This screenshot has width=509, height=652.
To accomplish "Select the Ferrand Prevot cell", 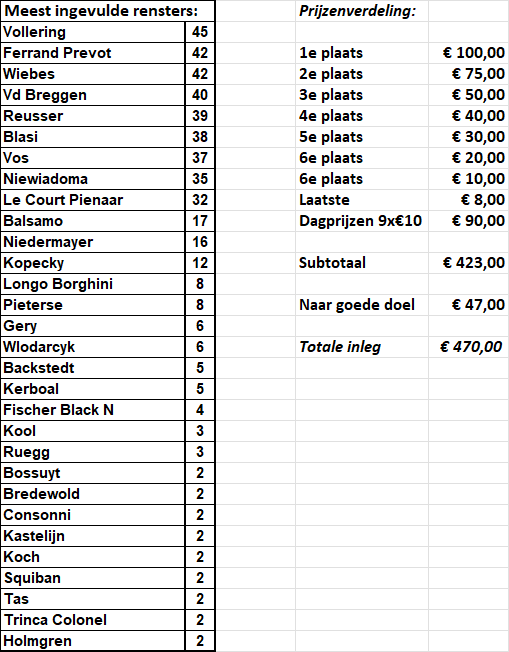I will coord(93,53).
